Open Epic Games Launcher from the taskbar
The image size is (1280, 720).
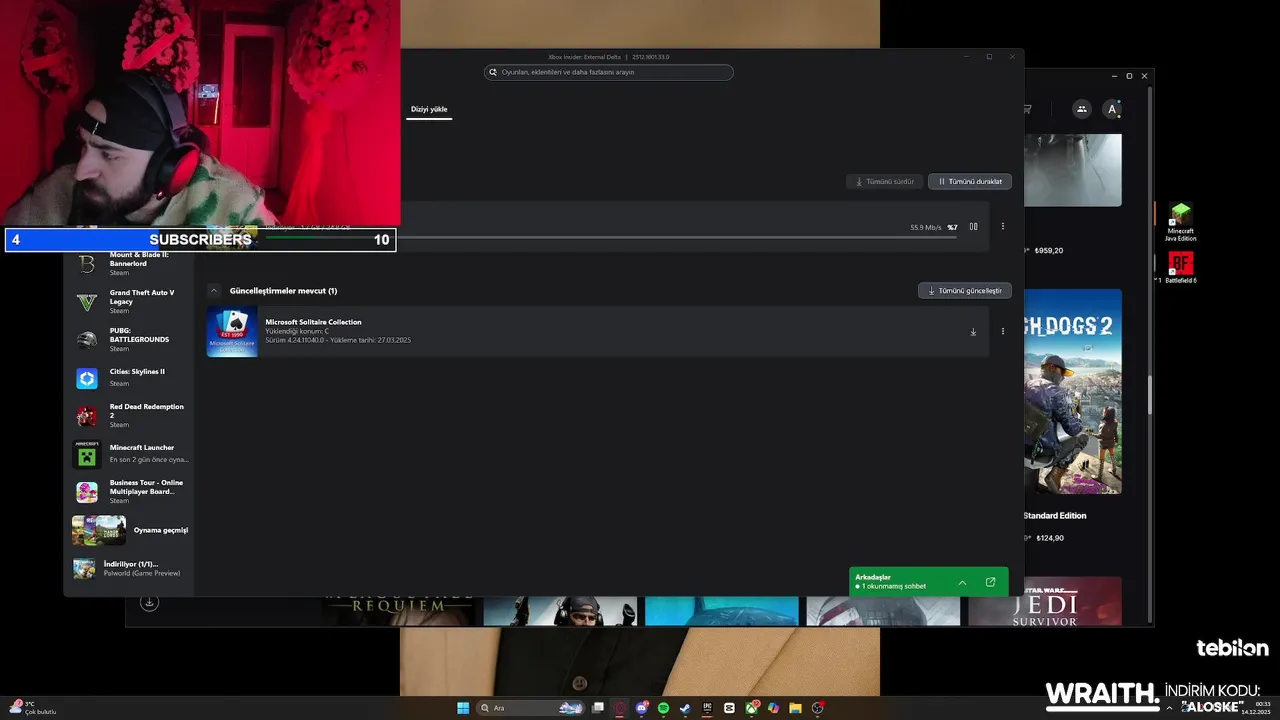(x=707, y=708)
